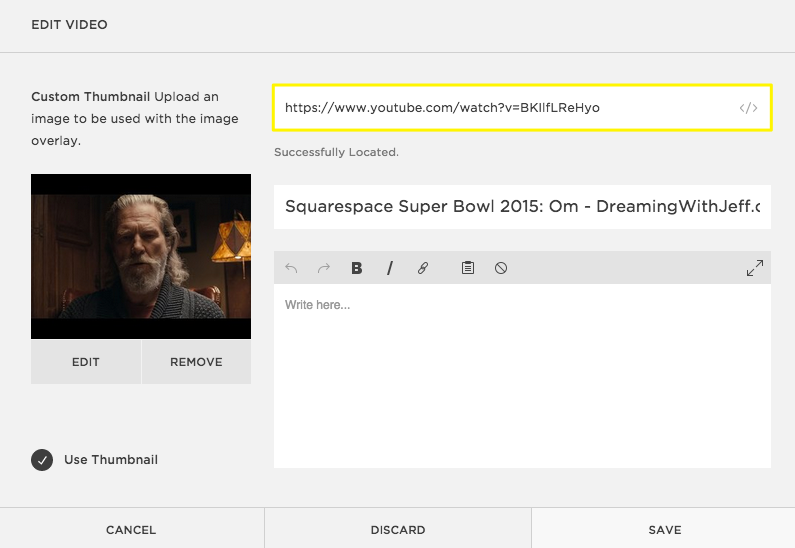Image resolution: width=795 pixels, height=548 pixels.
Task: Select the custom thumbnail preview image
Action: pyautogui.click(x=141, y=257)
